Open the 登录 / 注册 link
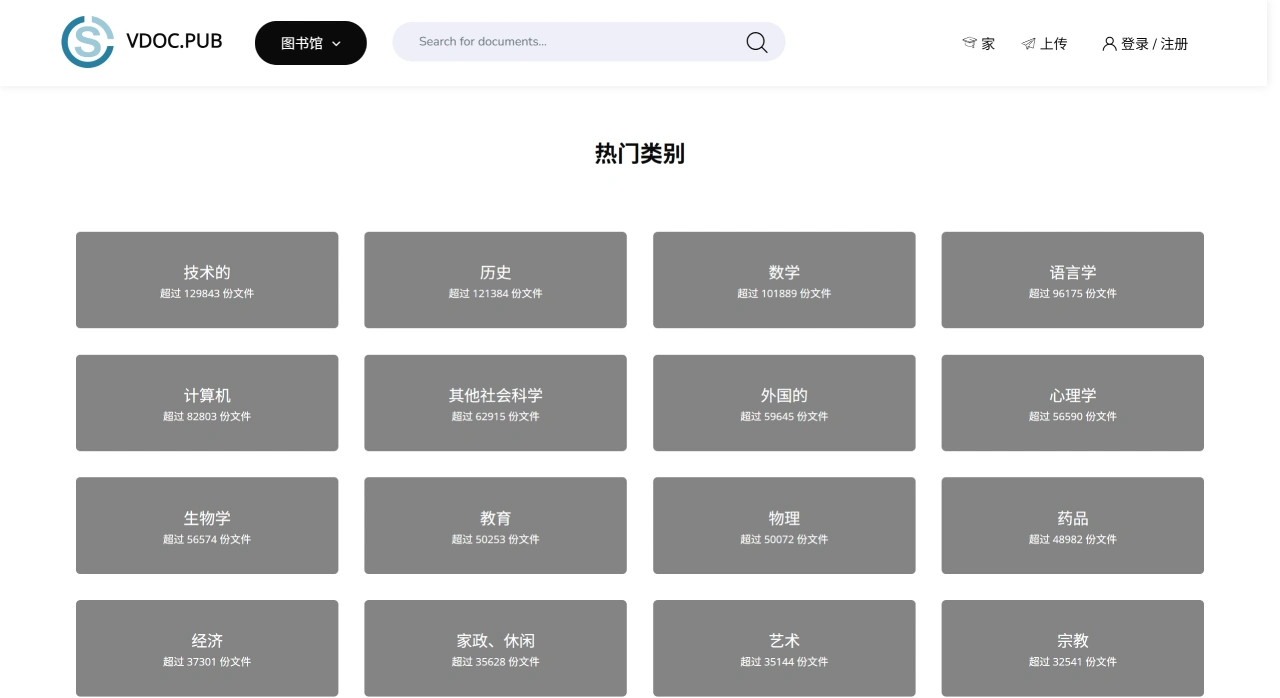Image resolution: width=1280 pixels, height=698 pixels. click(1154, 44)
